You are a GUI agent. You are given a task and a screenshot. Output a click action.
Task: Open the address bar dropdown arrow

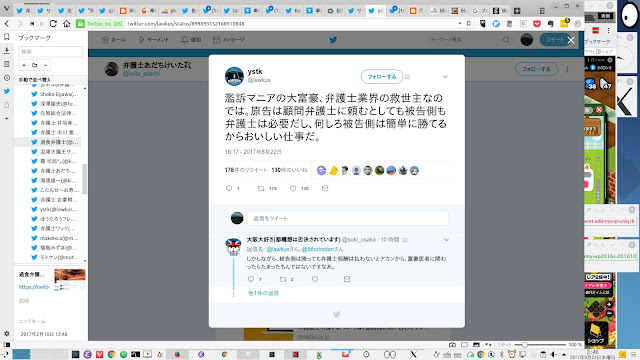(460, 24)
